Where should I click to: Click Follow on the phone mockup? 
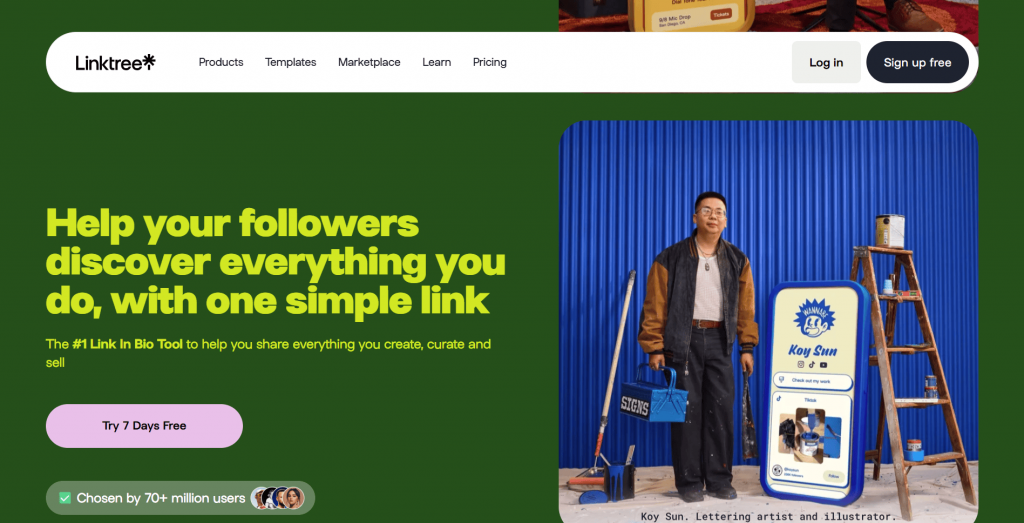(833, 476)
